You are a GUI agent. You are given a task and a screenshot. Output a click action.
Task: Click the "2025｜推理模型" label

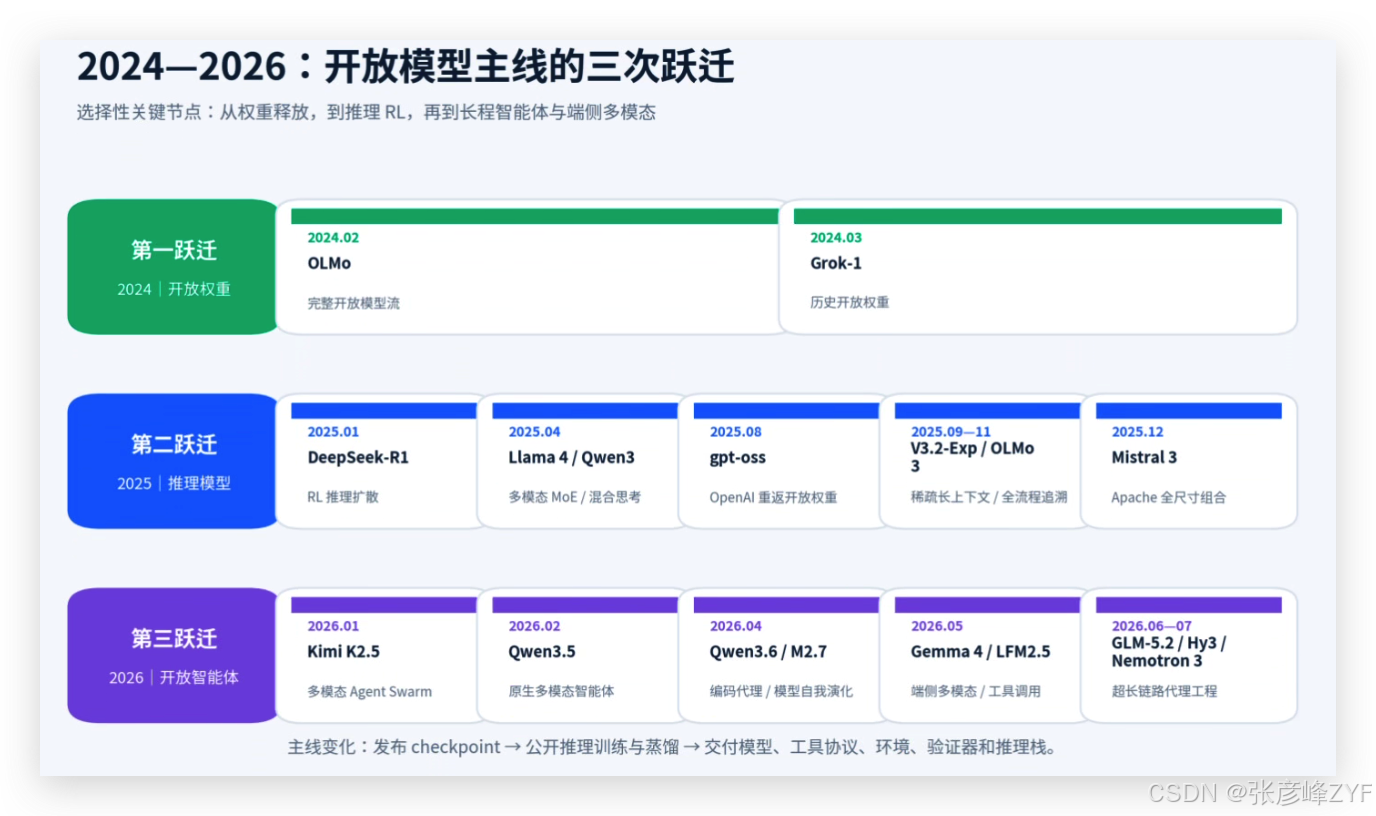click(x=174, y=483)
